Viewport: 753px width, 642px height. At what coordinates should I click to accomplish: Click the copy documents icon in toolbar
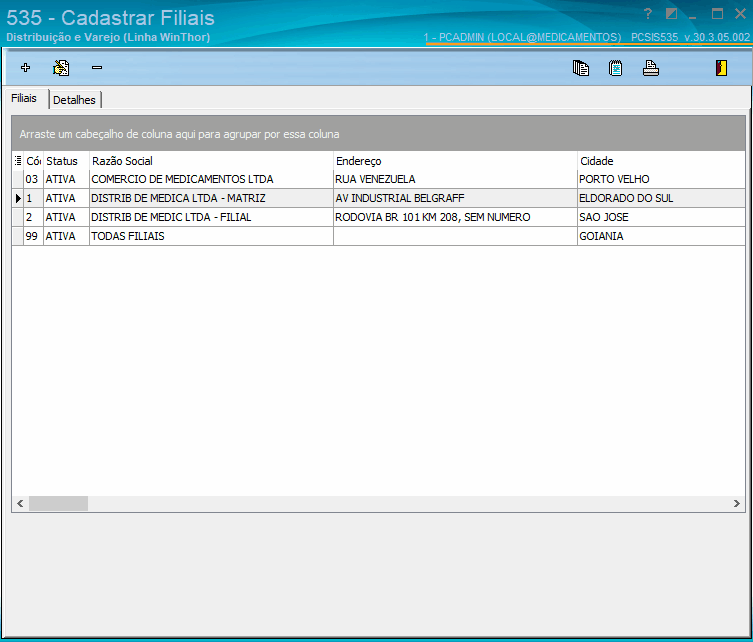(581, 68)
